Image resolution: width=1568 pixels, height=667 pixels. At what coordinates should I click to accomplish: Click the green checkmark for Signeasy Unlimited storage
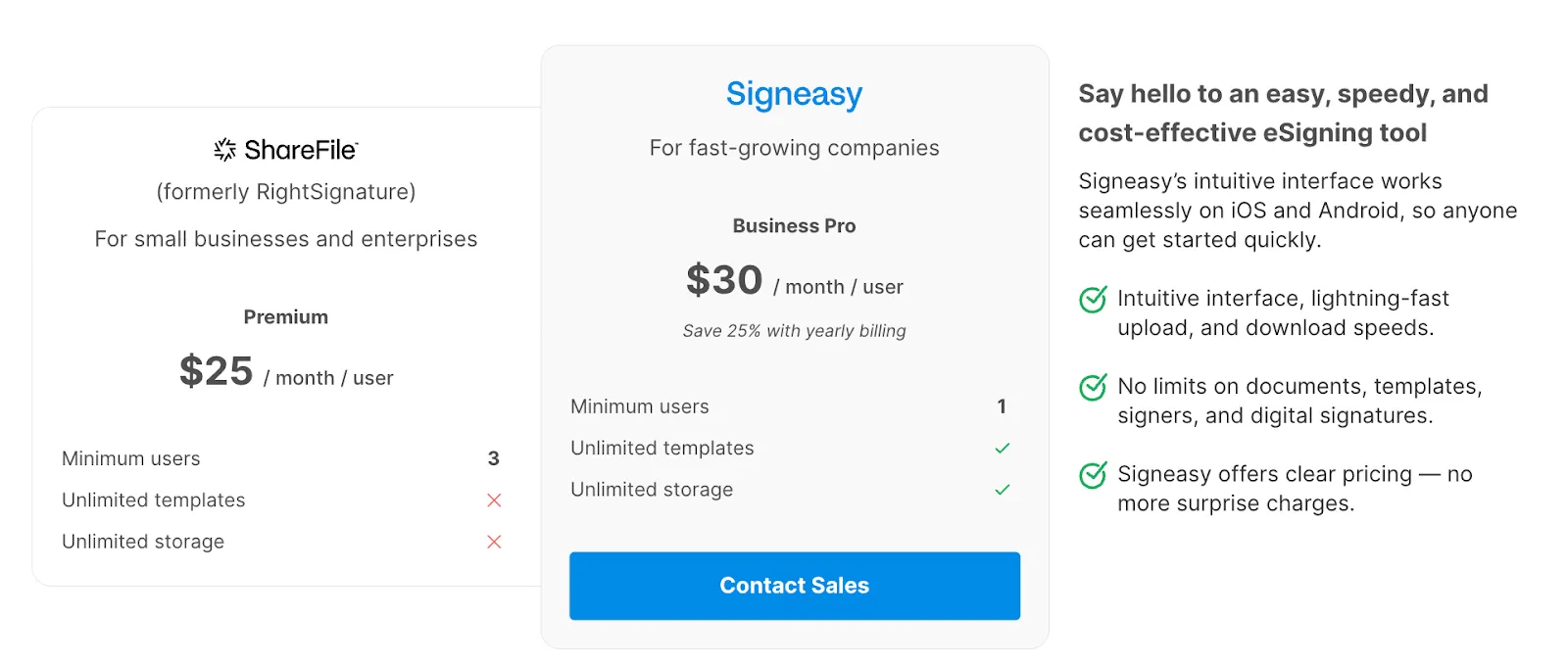click(1002, 490)
